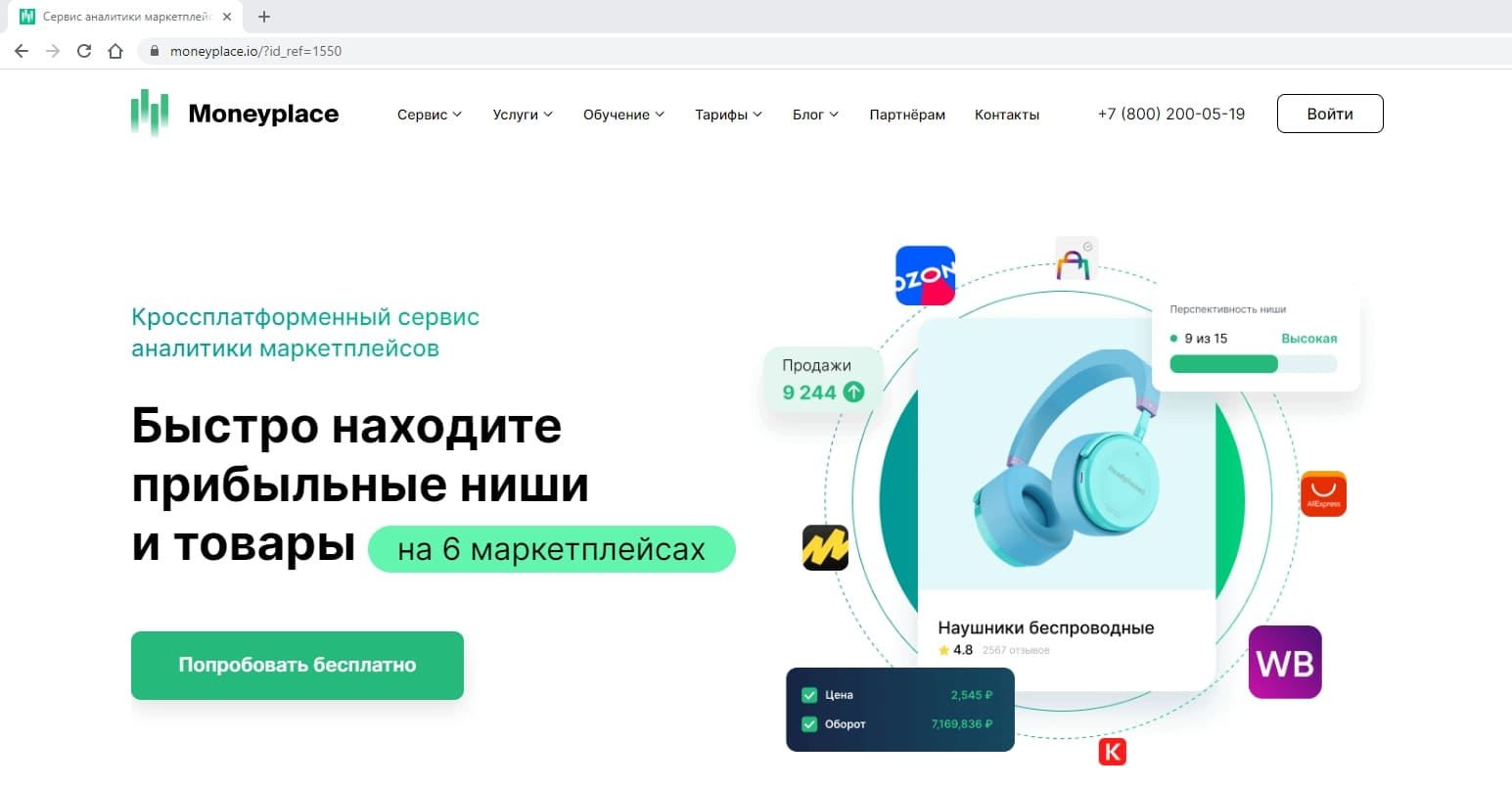Click the shopping bag marketplace icon
Image resolution: width=1512 pixels, height=787 pixels.
1075,259
